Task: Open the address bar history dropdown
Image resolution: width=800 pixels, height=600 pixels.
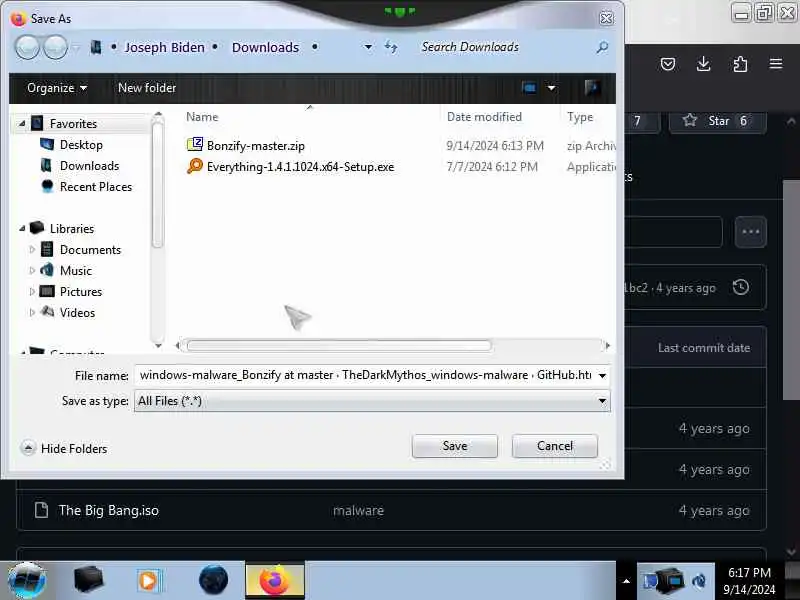Action: (x=368, y=47)
